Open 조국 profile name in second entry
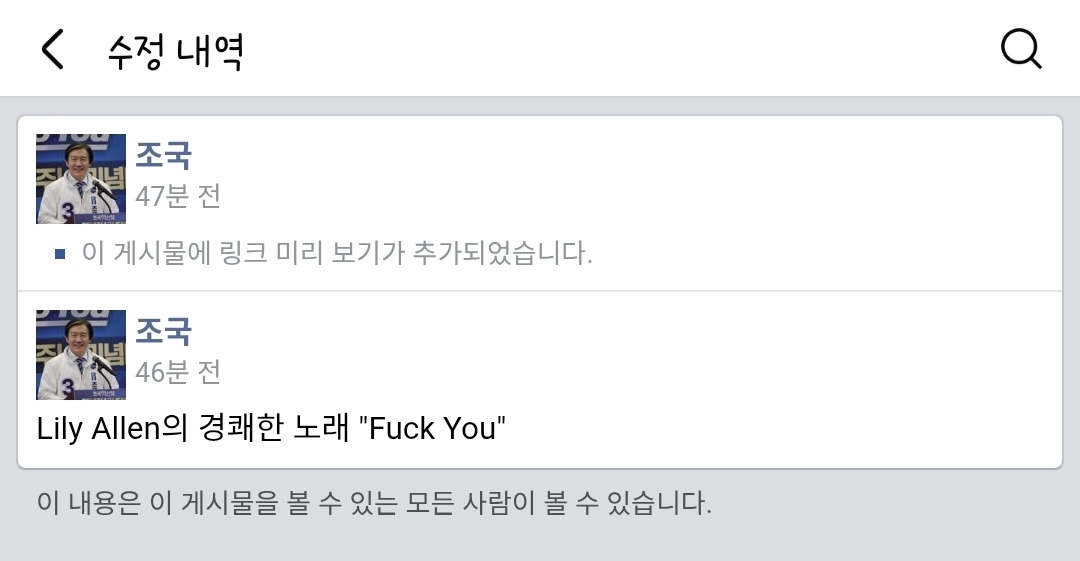This screenshot has height=561, width=1080. (163, 330)
